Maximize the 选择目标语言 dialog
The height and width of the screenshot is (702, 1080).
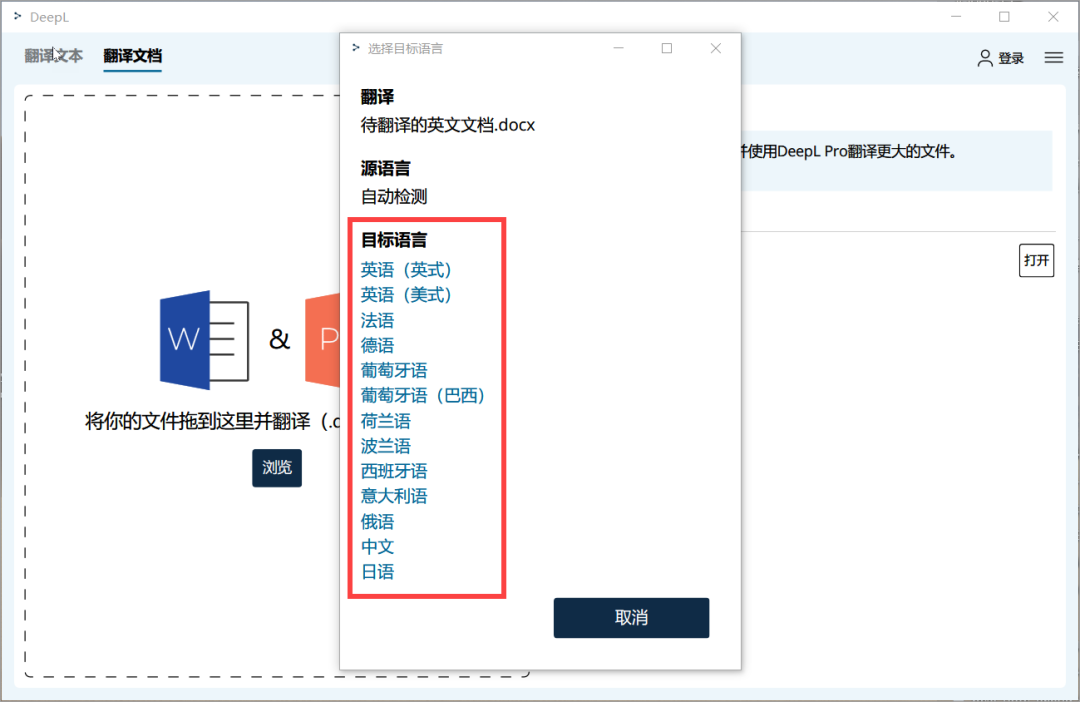click(x=667, y=48)
